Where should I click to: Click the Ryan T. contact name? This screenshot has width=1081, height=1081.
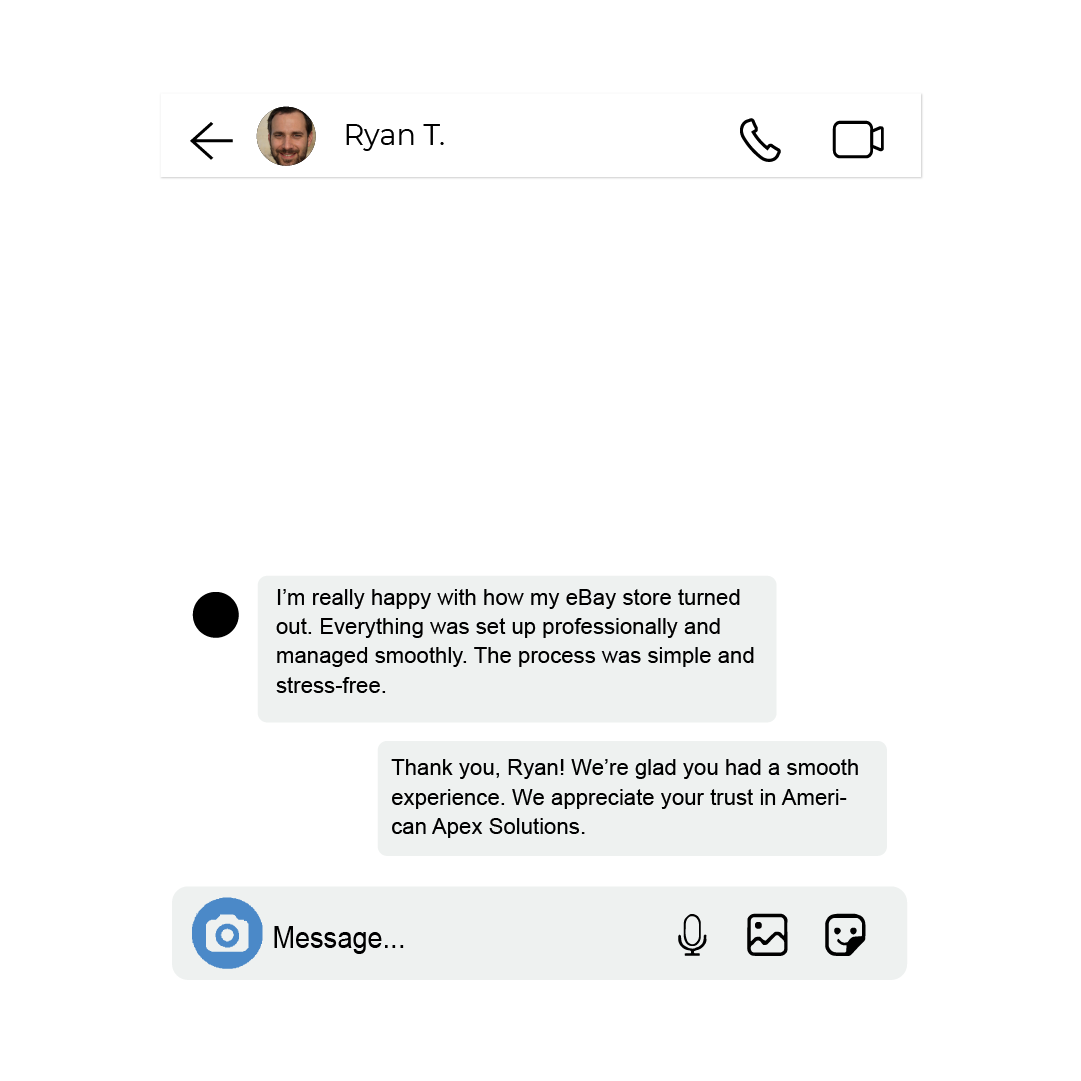394,136
